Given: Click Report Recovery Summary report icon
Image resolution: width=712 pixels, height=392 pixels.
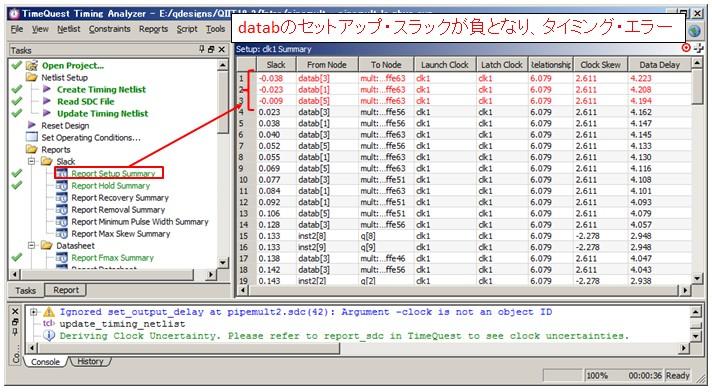Looking at the screenshot, I should [x=62, y=198].
